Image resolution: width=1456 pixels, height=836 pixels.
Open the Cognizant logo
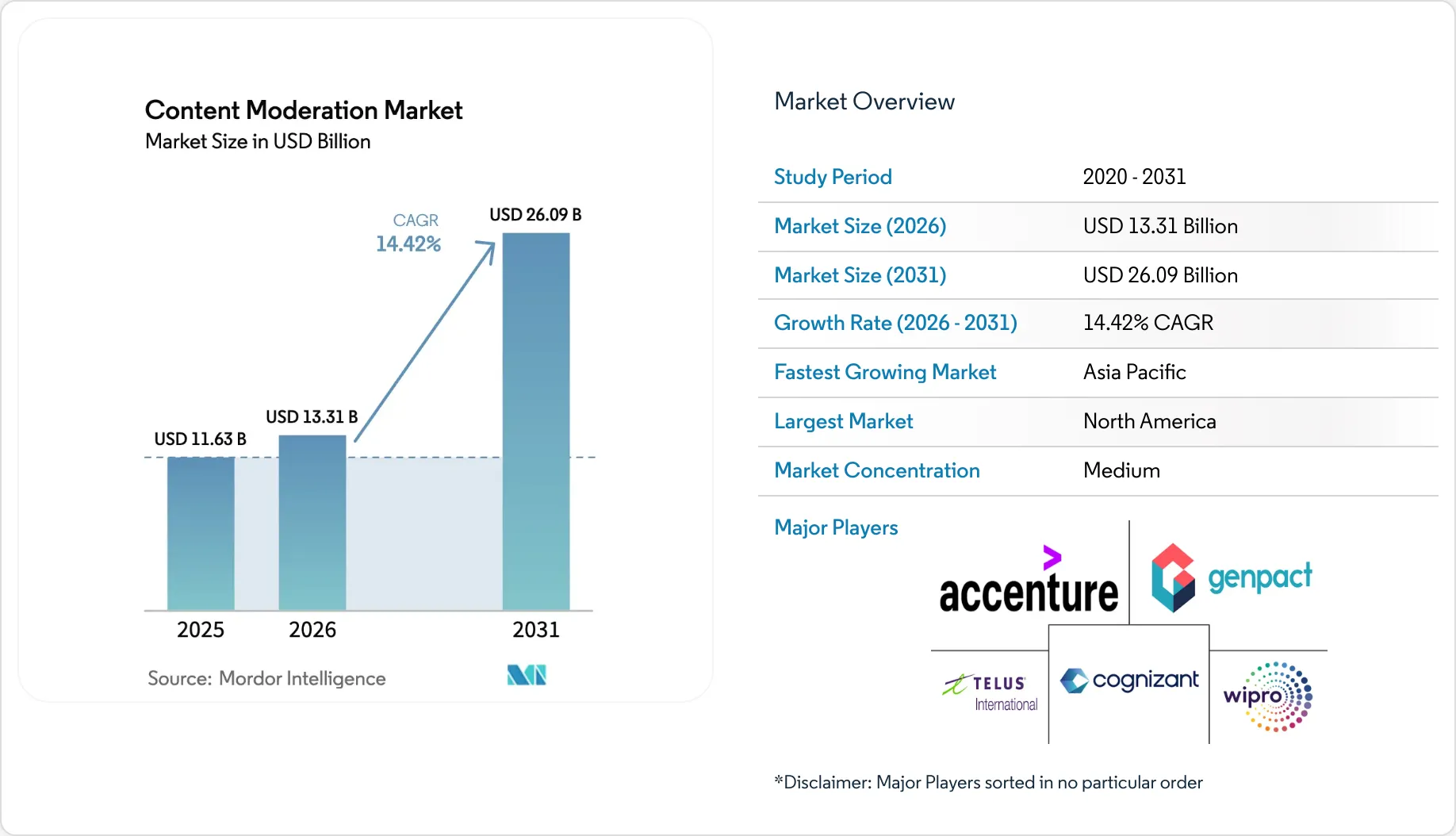tap(1129, 681)
